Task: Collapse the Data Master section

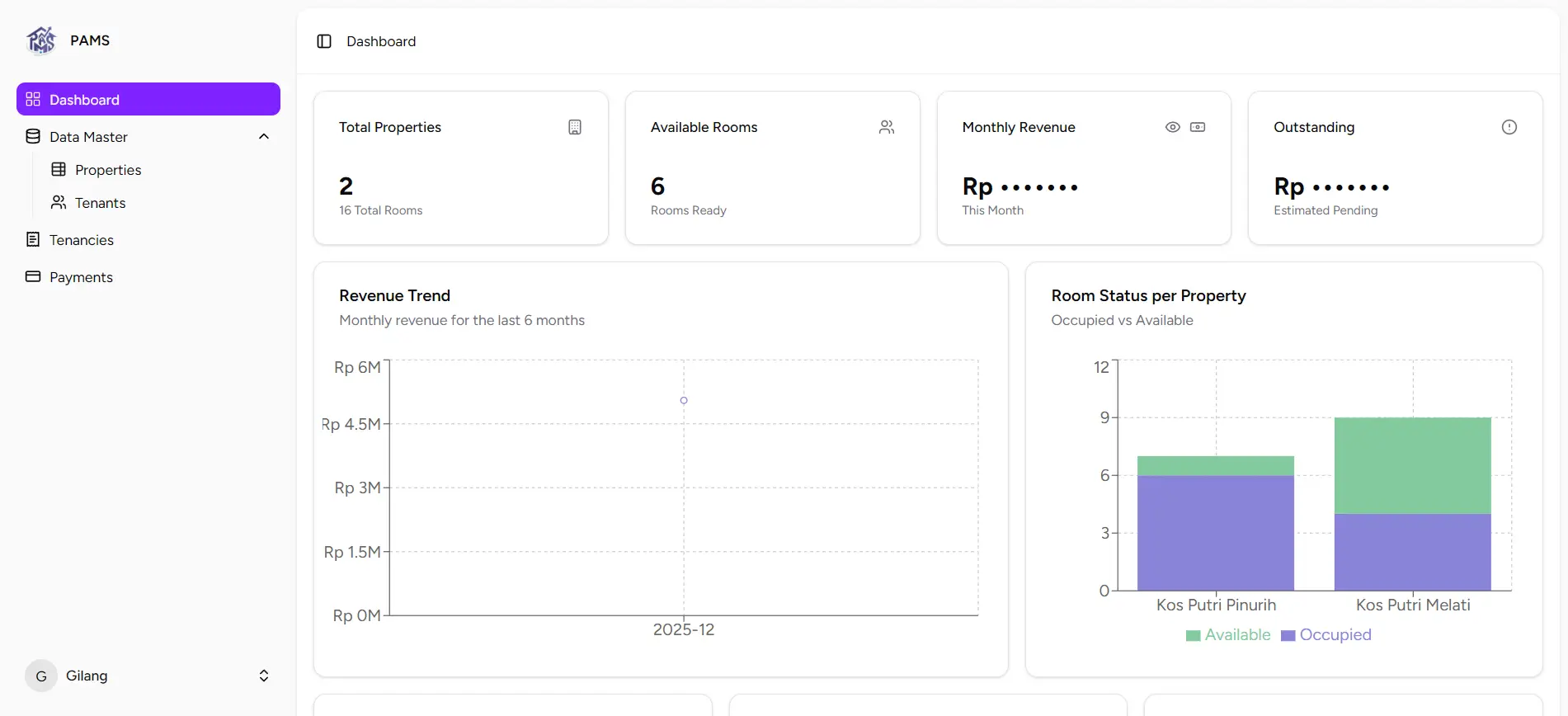Action: pos(264,137)
